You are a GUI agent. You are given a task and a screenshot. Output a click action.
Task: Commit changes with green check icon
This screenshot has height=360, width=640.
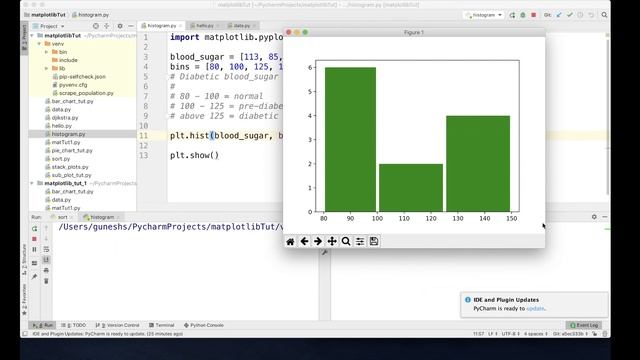pyautogui.click(x=569, y=15)
